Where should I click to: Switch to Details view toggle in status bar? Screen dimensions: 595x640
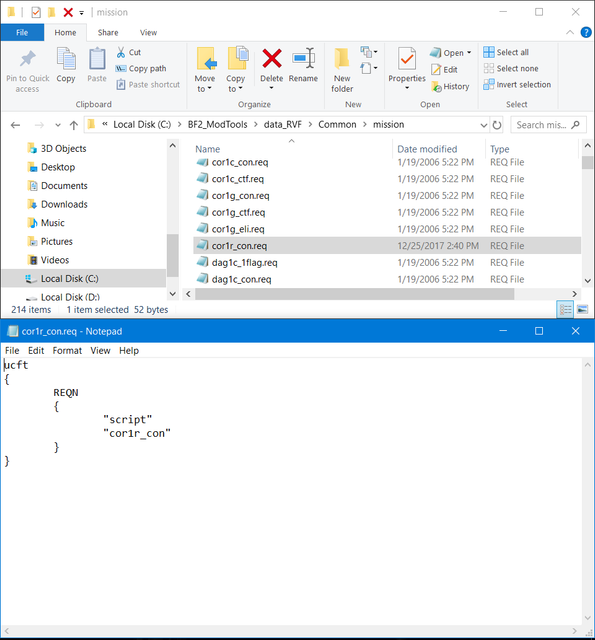click(x=565, y=310)
